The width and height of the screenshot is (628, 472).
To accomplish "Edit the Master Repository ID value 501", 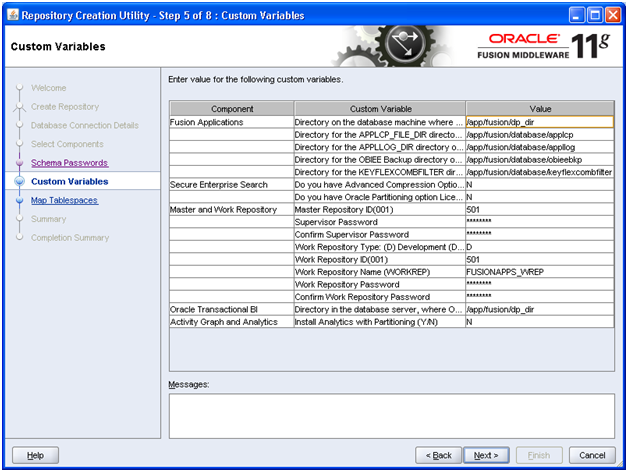I will pyautogui.click(x=540, y=210).
